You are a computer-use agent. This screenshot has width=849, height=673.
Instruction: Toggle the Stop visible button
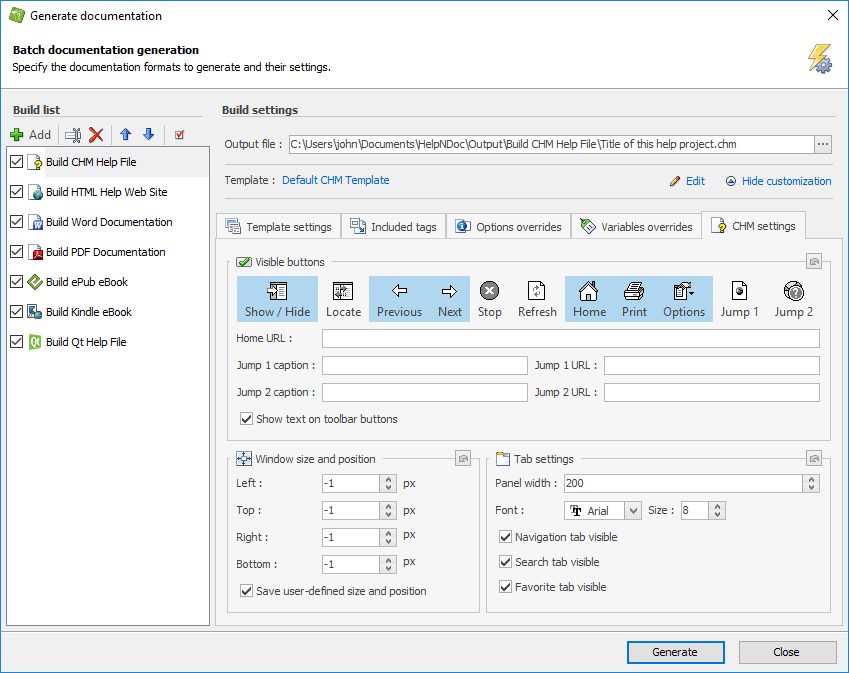pyautogui.click(x=489, y=299)
